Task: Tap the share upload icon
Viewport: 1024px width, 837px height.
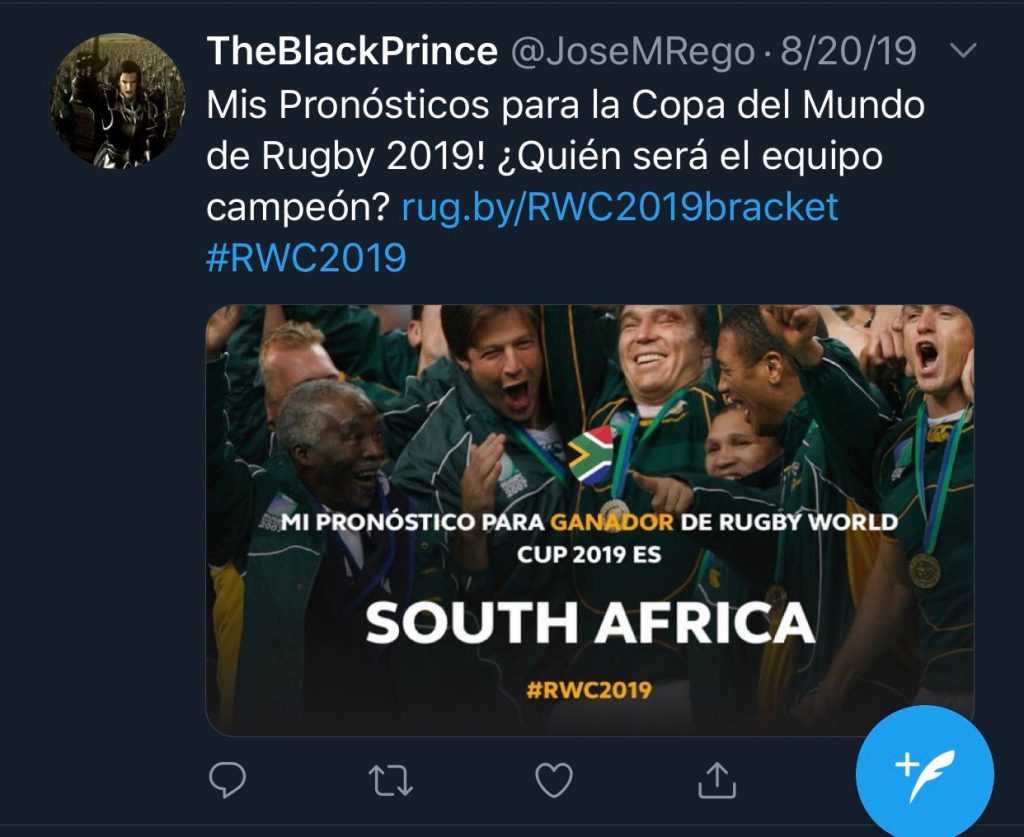Action: [x=716, y=779]
